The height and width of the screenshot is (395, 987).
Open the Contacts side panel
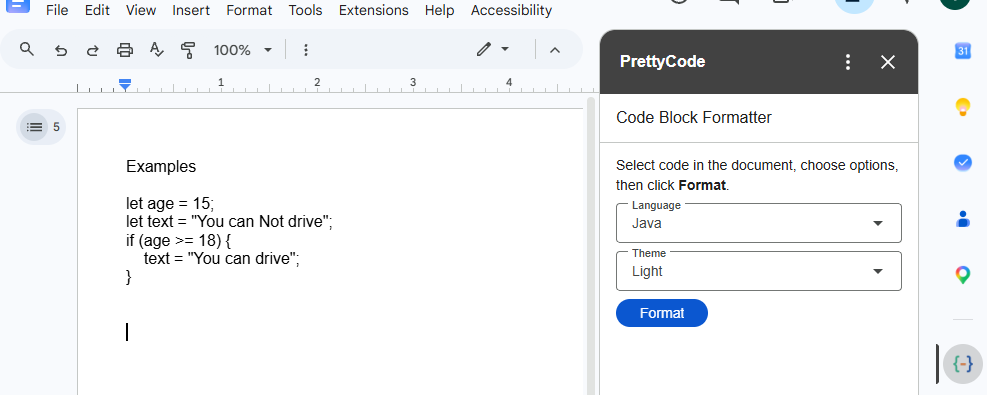click(962, 219)
